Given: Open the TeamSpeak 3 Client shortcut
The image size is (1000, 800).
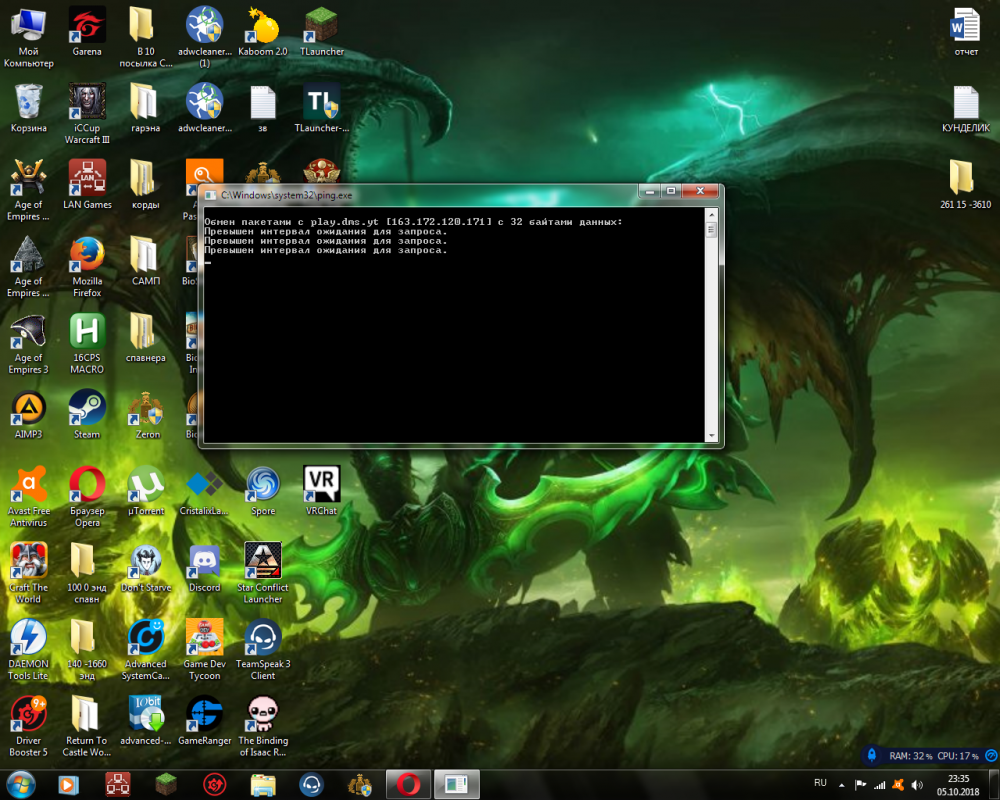Looking at the screenshot, I should pos(262,640).
